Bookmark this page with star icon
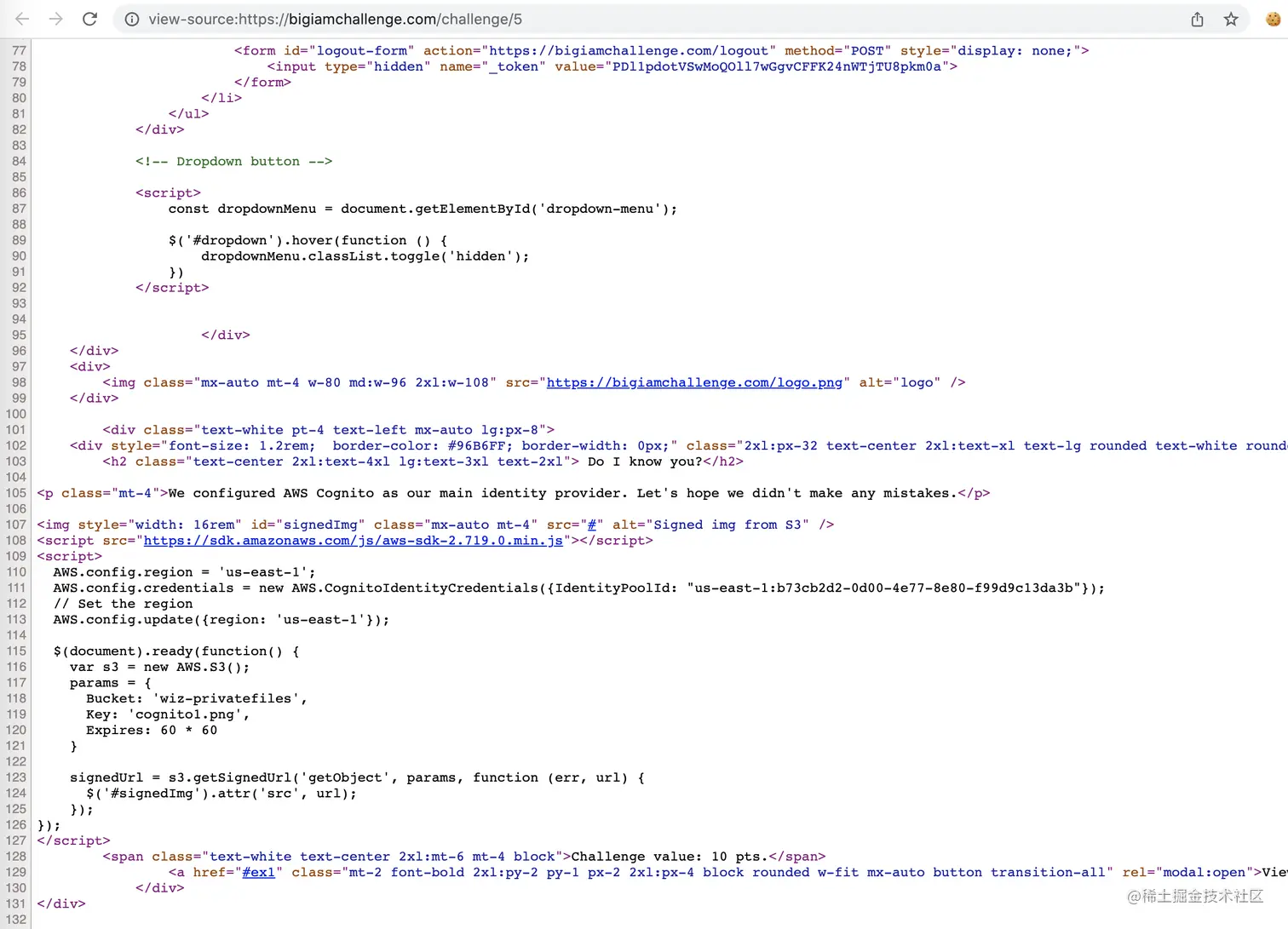The image size is (1288, 929). (x=1231, y=19)
